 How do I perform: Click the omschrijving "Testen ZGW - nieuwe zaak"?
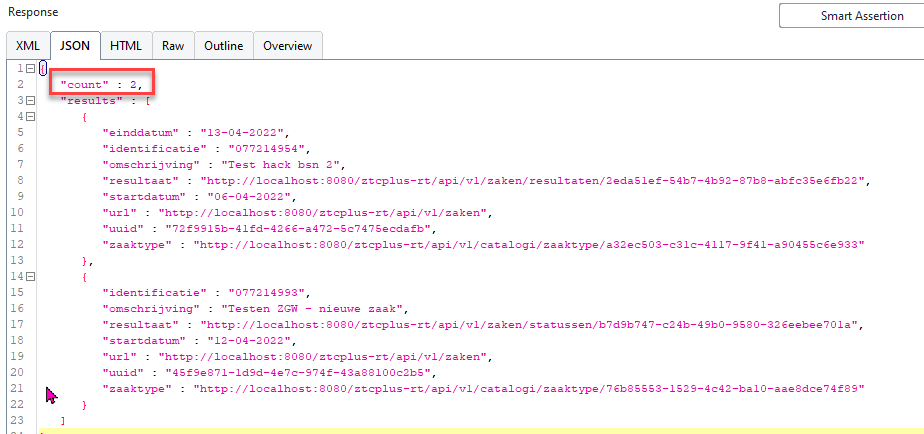[311, 308]
